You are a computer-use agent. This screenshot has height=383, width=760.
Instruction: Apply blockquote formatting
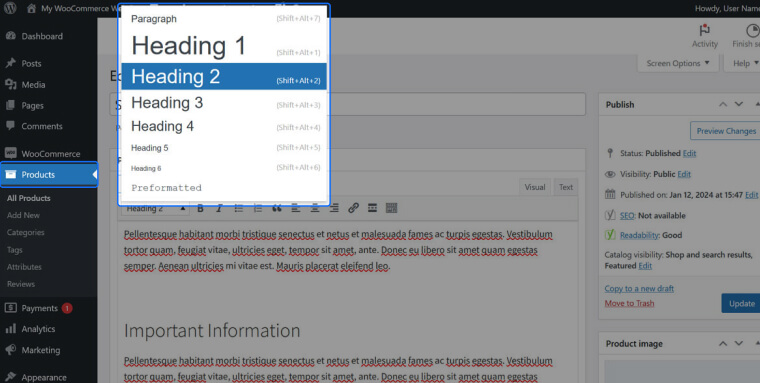tap(277, 208)
